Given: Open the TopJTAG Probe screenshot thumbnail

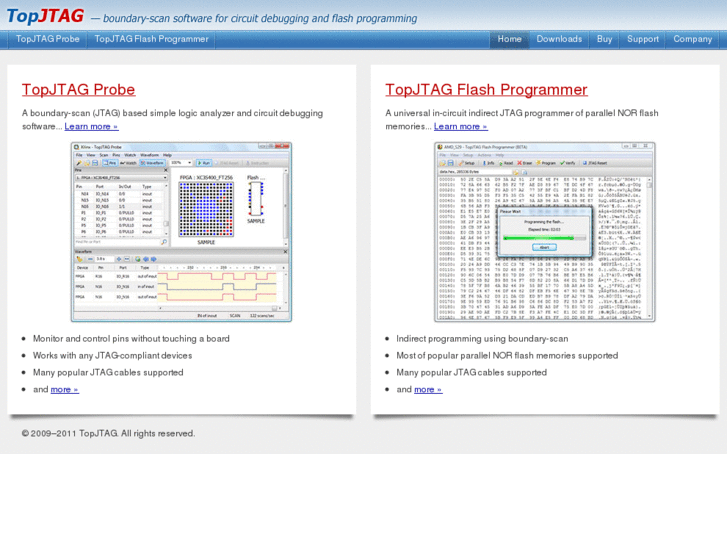Looking at the screenshot, I should pyautogui.click(x=181, y=232).
